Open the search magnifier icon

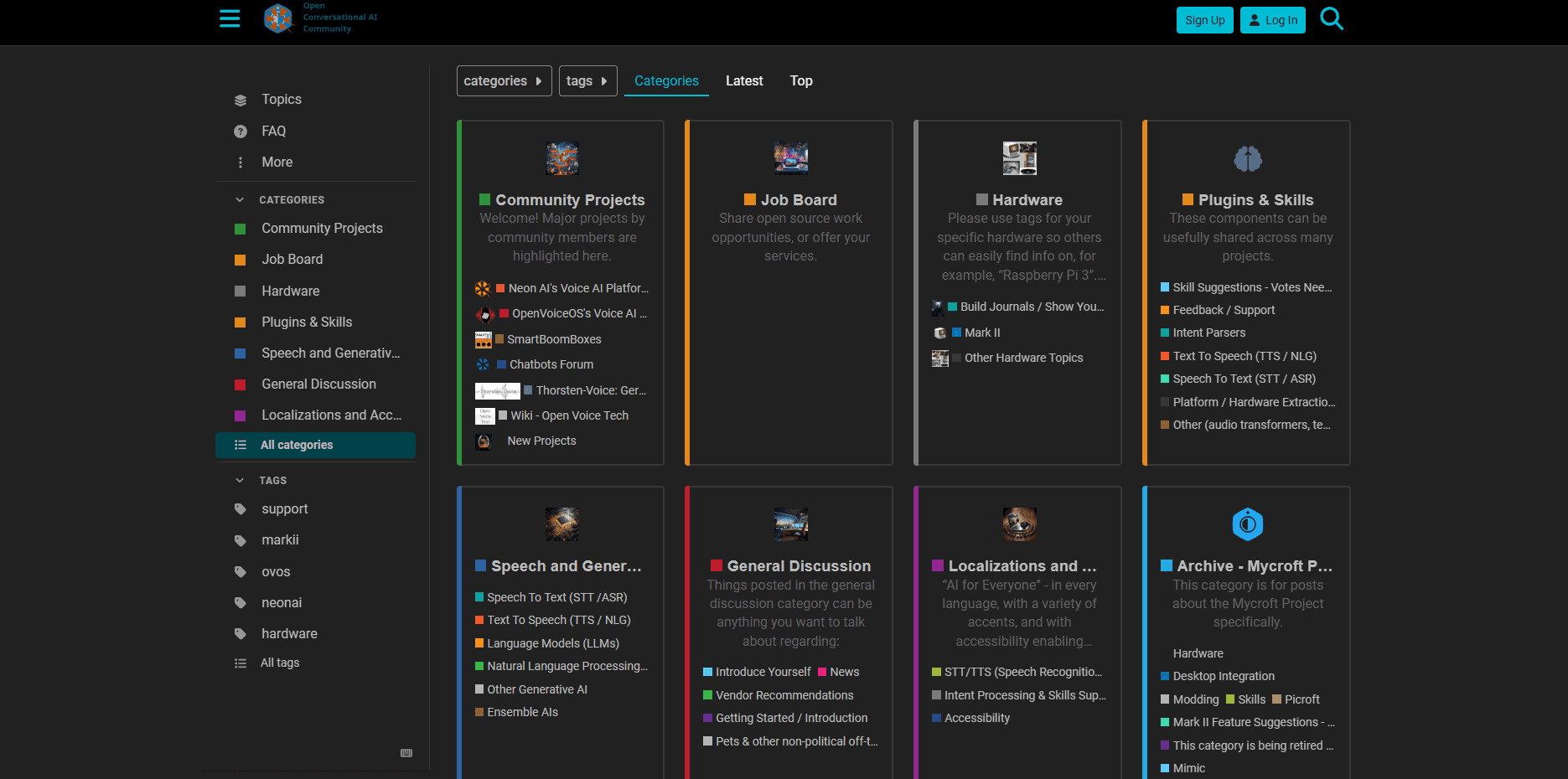pyautogui.click(x=1332, y=18)
